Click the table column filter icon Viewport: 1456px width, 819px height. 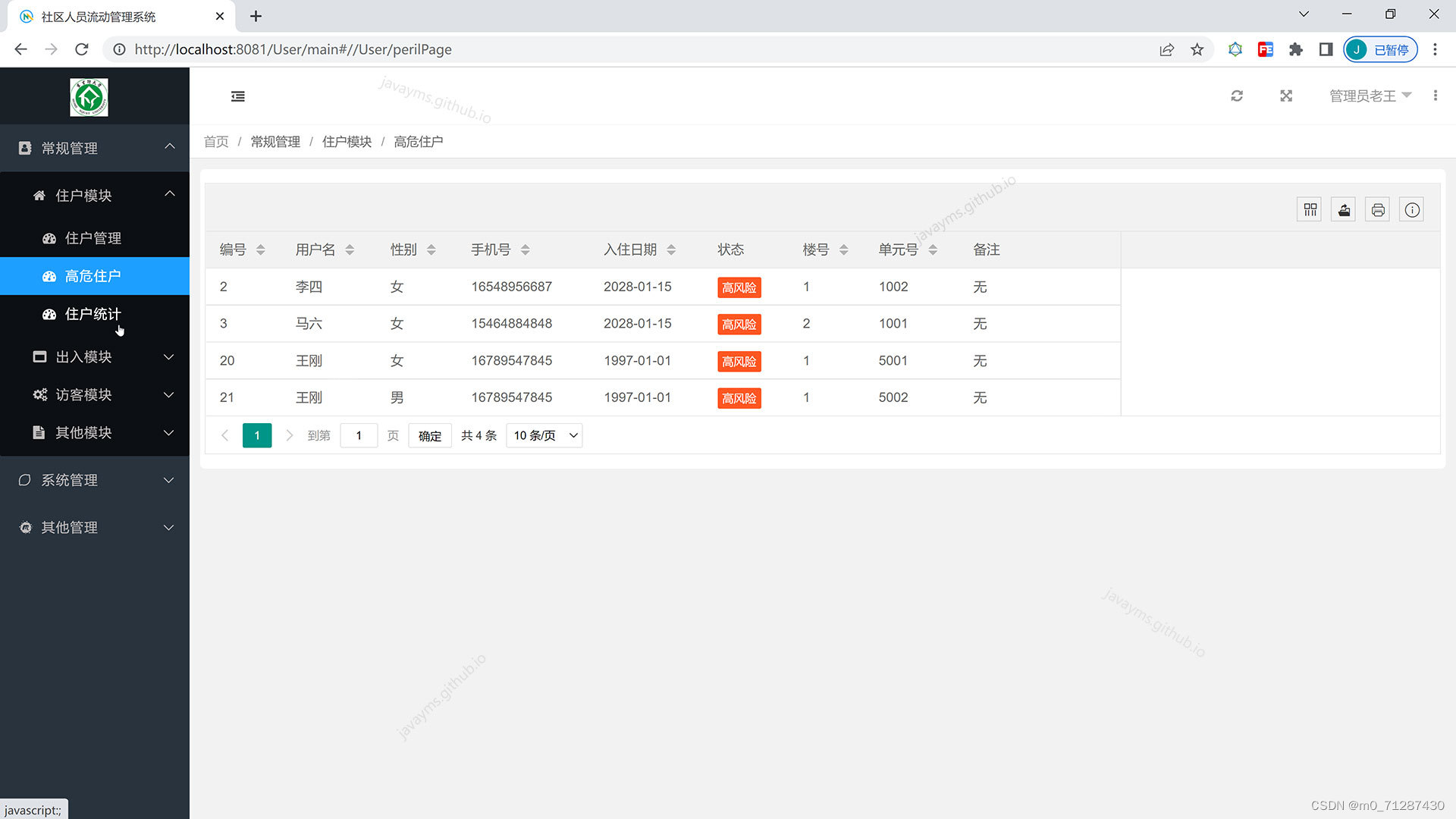pos(1310,210)
